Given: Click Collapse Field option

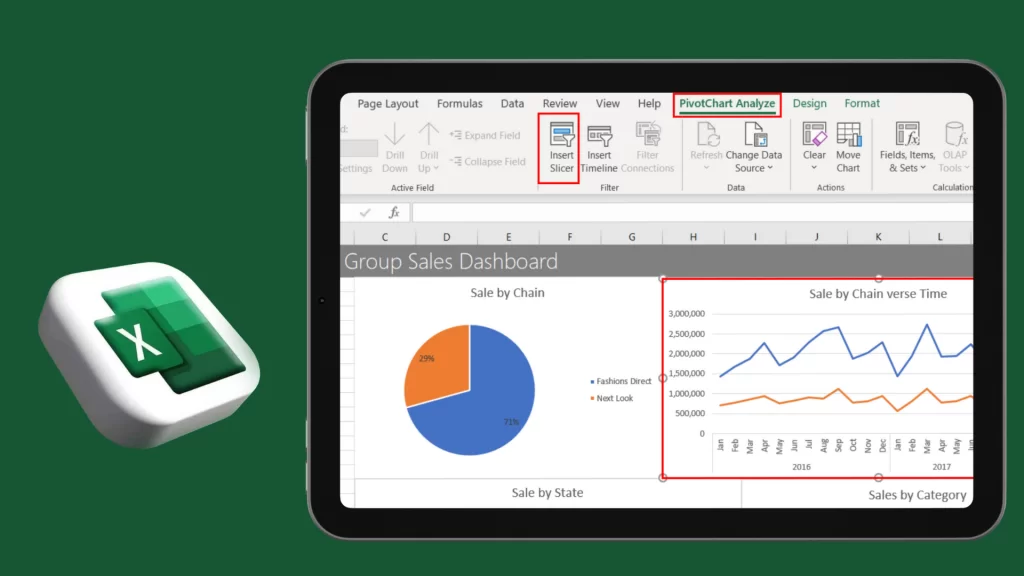Looking at the screenshot, I should tap(489, 161).
